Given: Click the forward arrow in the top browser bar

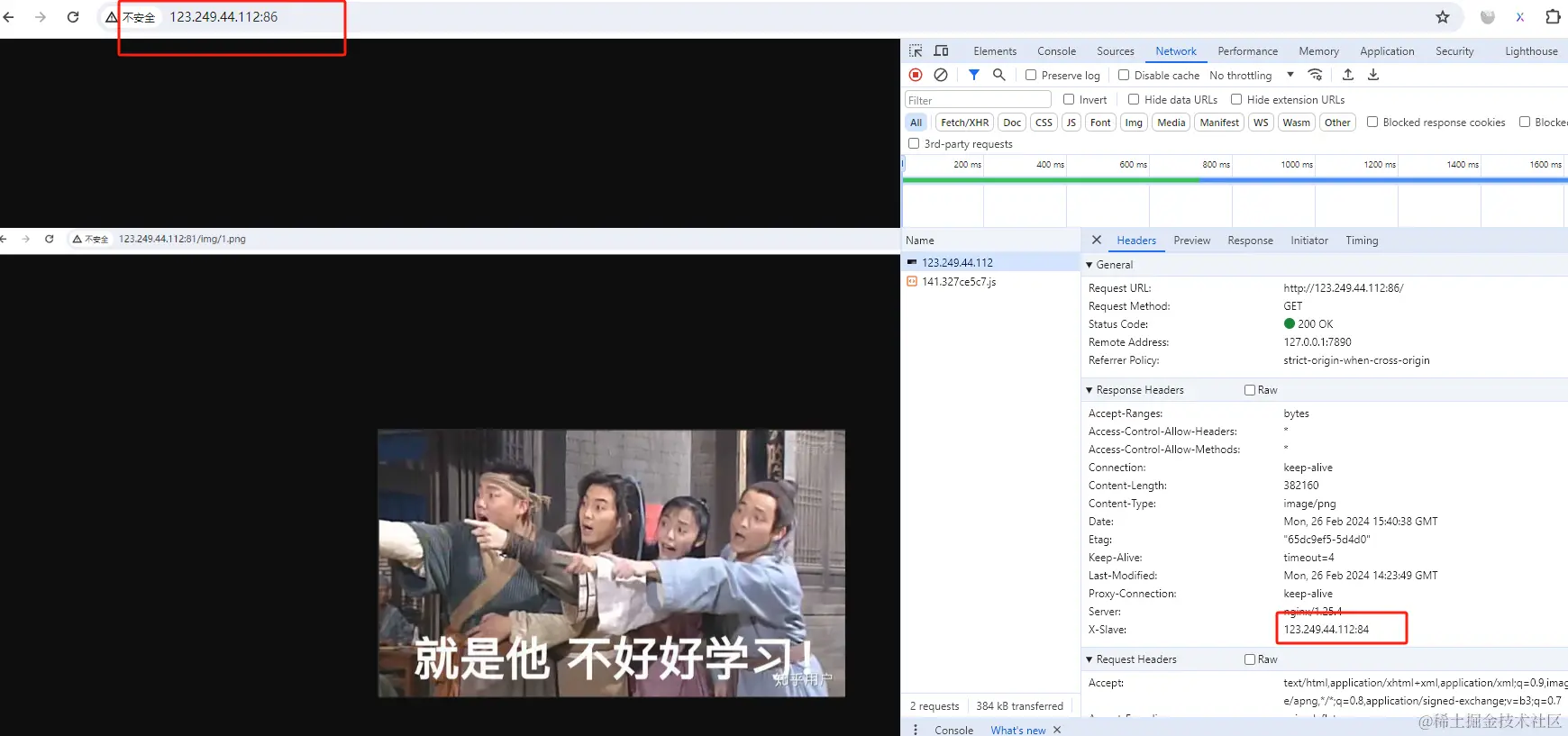Looking at the screenshot, I should coord(41,17).
